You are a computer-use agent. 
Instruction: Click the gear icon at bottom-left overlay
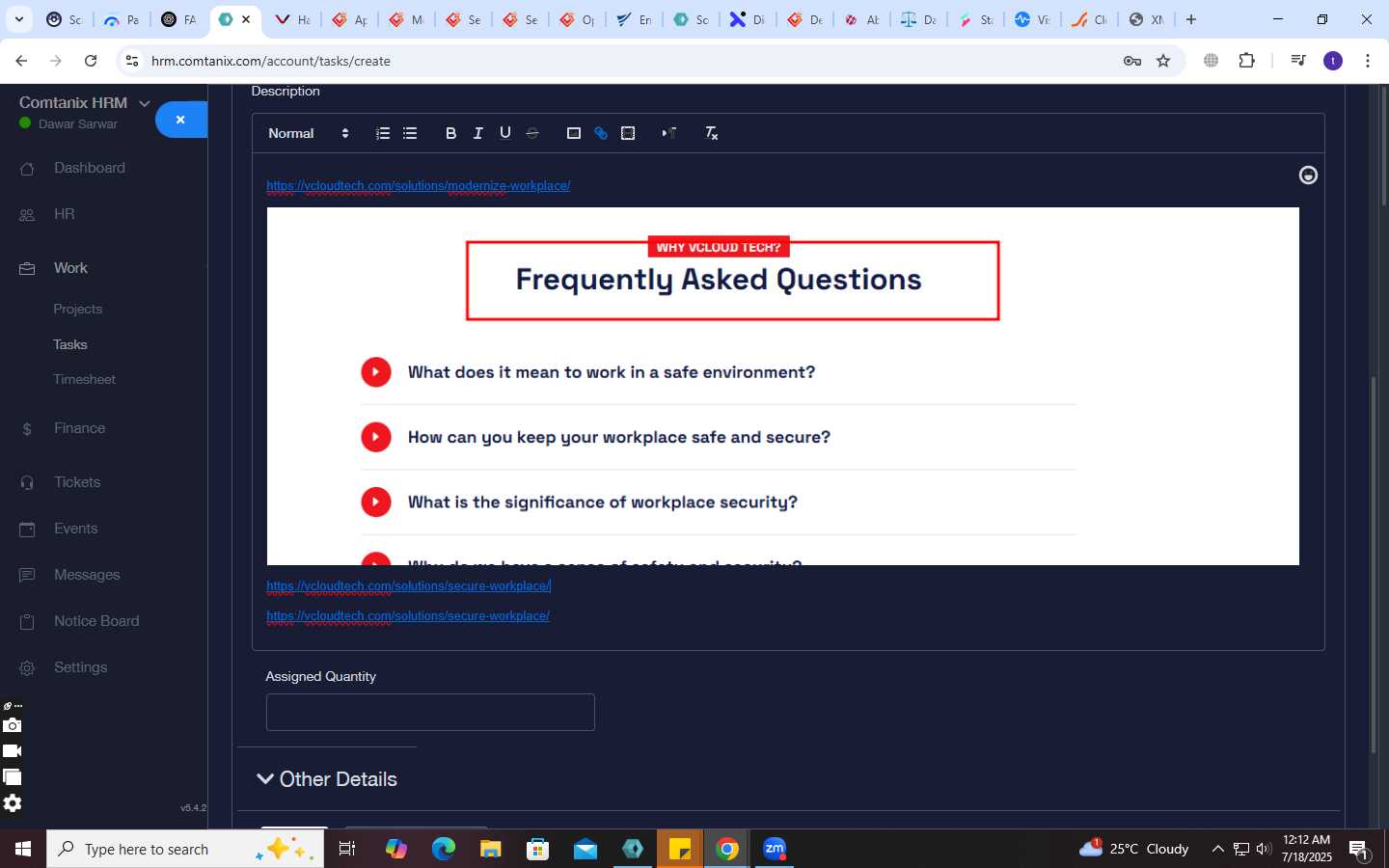tap(12, 802)
